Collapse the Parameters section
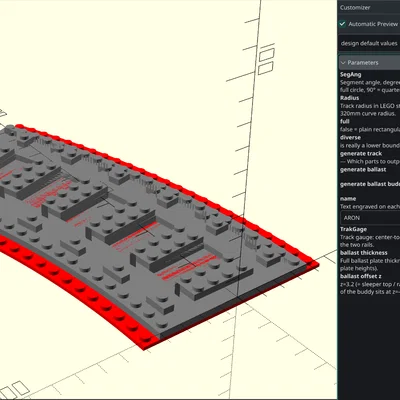The image size is (400, 400). tap(369, 63)
